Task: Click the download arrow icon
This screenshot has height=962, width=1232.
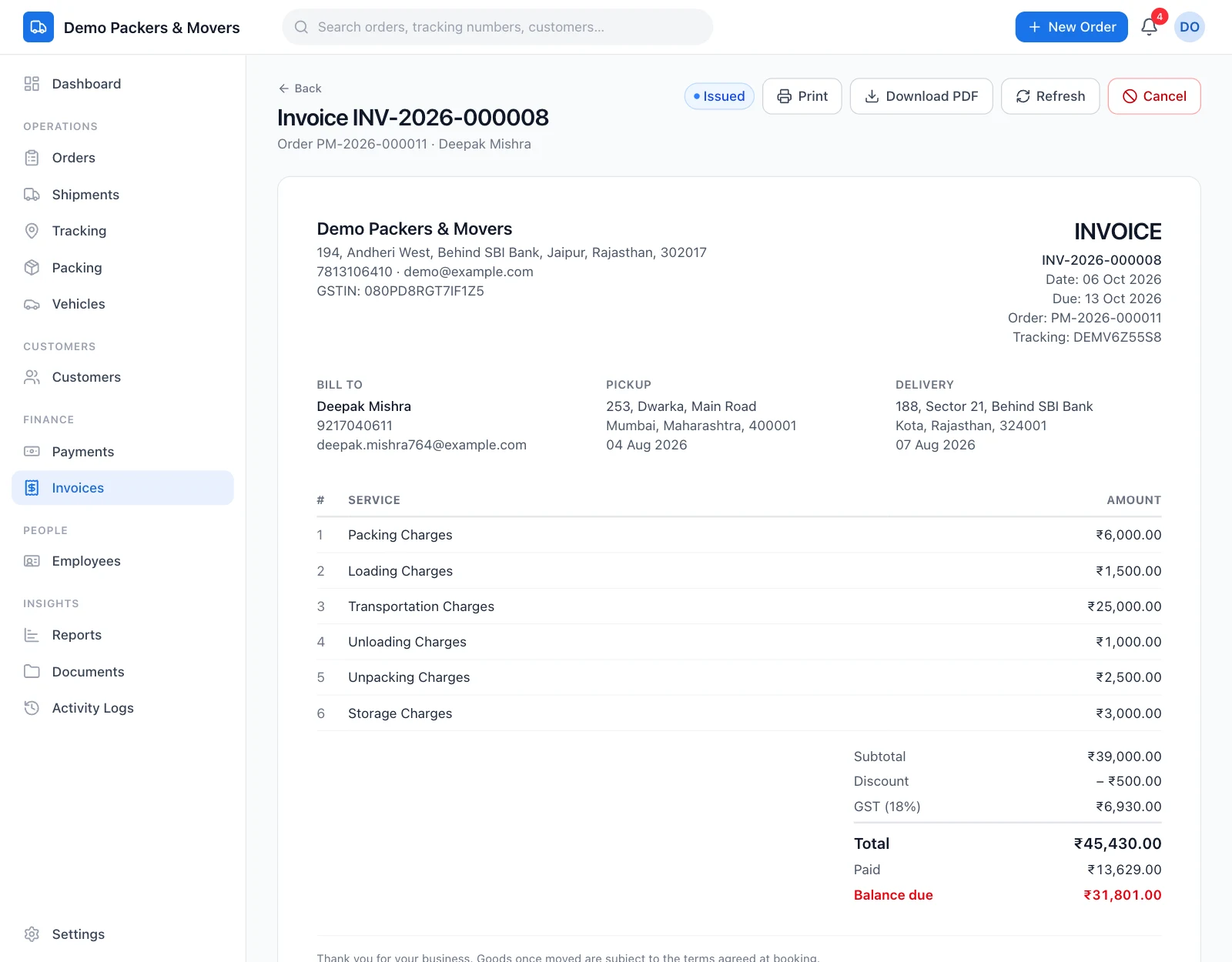Action: (x=872, y=96)
